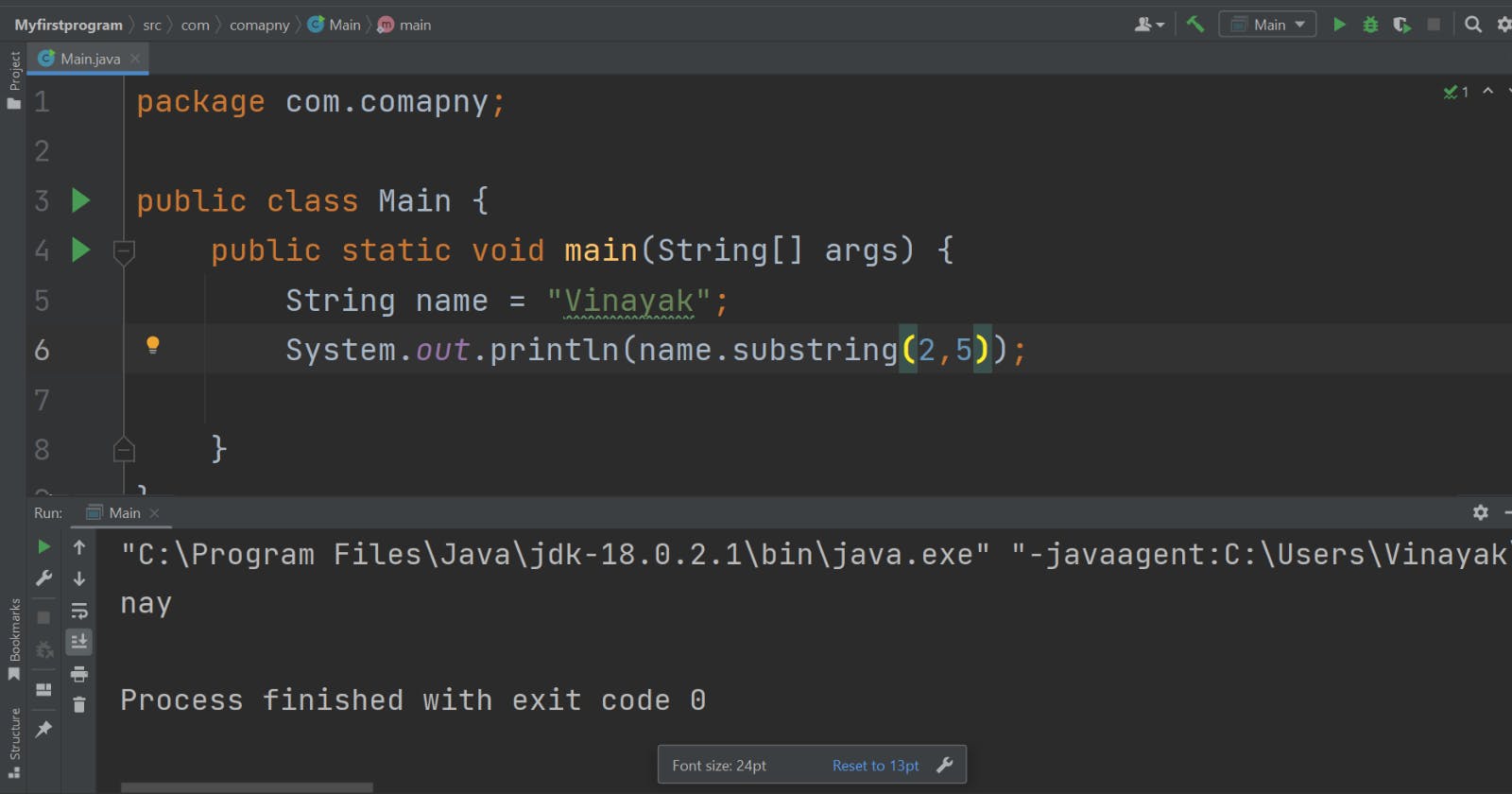Click the Stop square in top toolbar
Viewport: 1512px width, 794px height.
pos(1434,25)
